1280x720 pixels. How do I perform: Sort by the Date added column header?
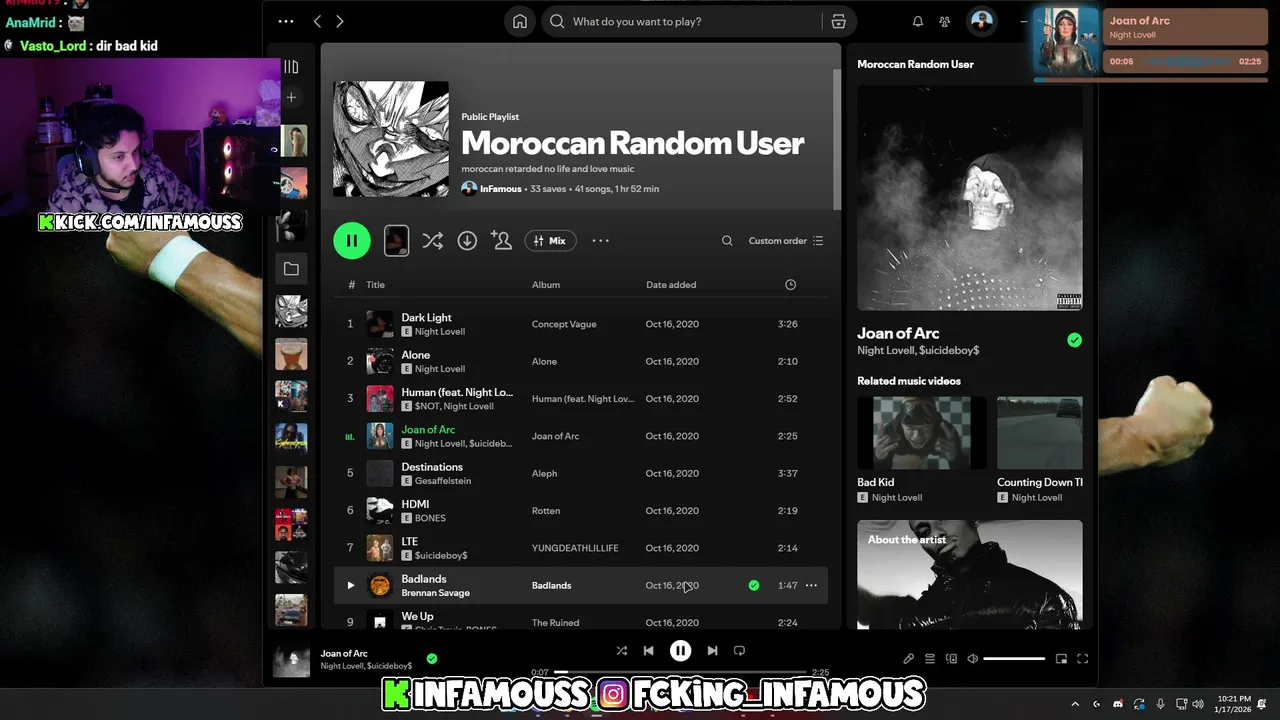click(x=671, y=285)
